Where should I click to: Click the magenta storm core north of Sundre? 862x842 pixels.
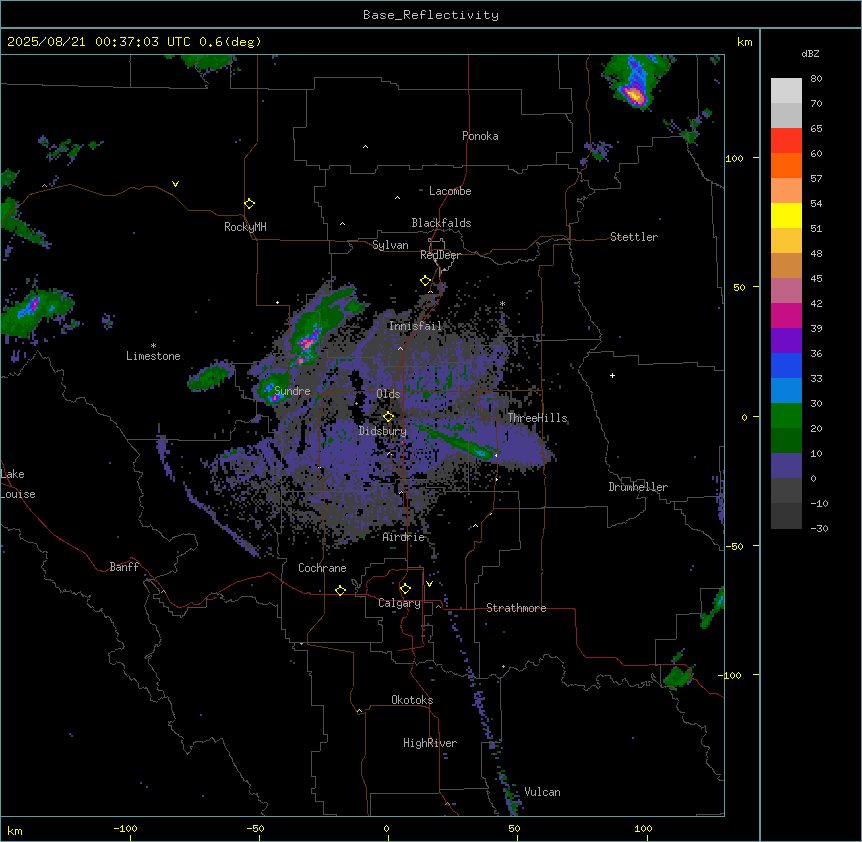(306, 344)
